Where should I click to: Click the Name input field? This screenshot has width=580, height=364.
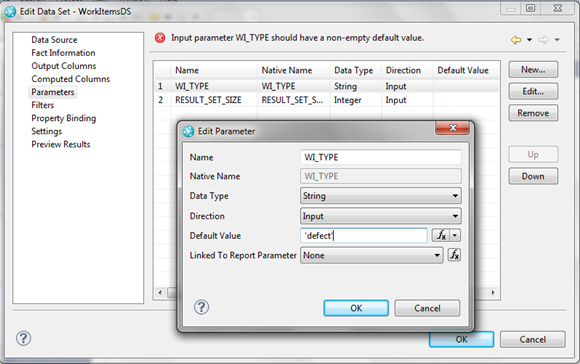381,157
